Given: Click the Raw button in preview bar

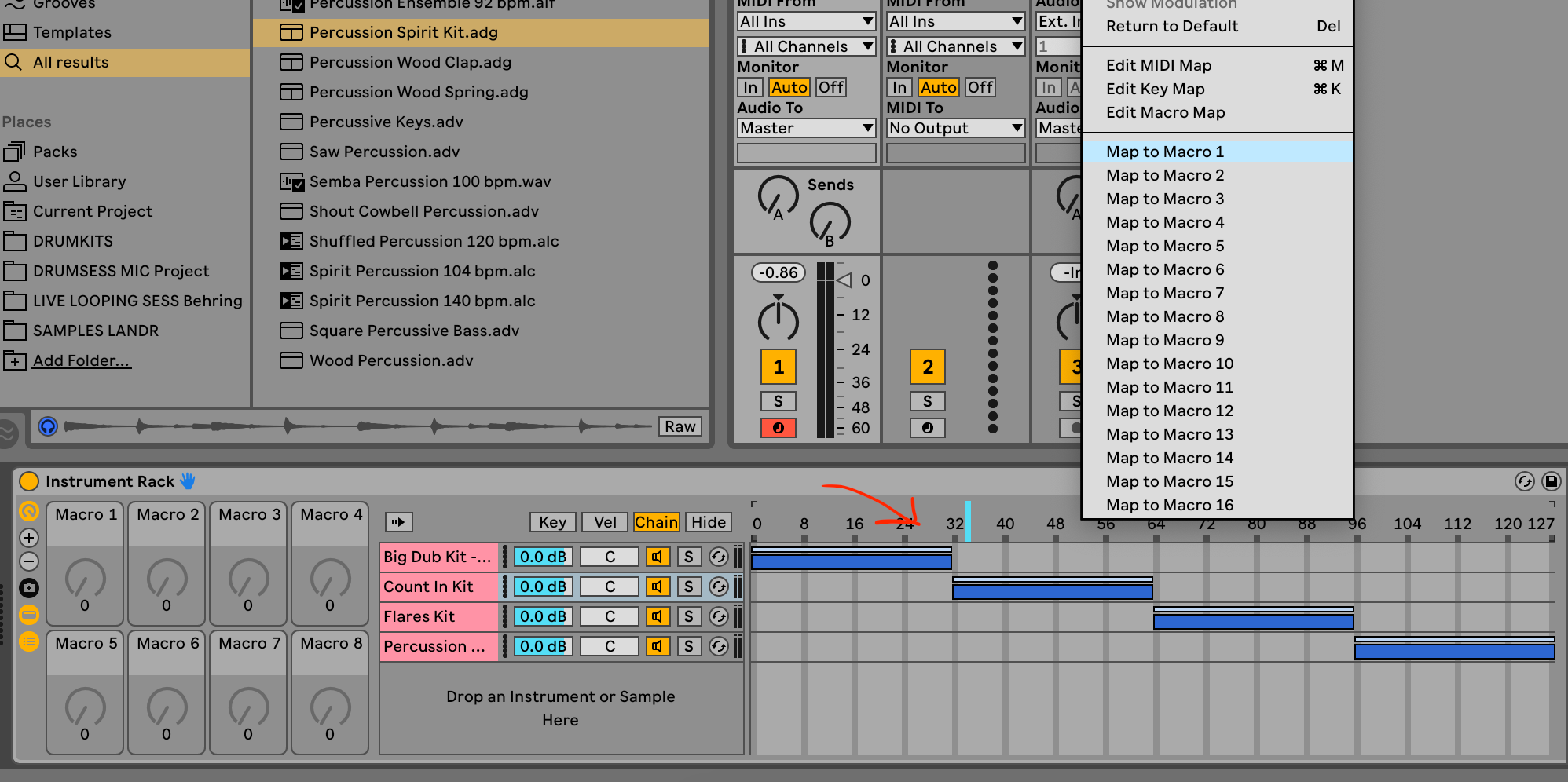Looking at the screenshot, I should [x=680, y=426].
